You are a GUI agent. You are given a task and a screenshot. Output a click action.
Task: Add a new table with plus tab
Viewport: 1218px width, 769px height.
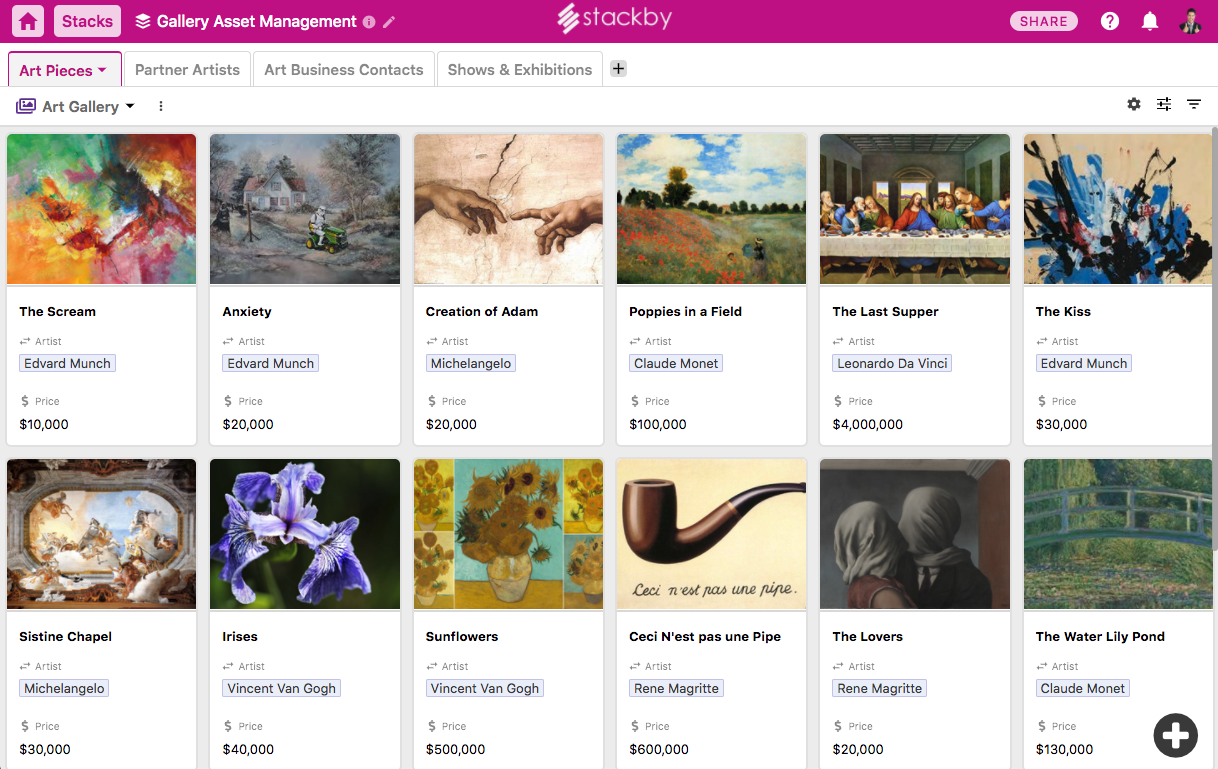pos(618,69)
